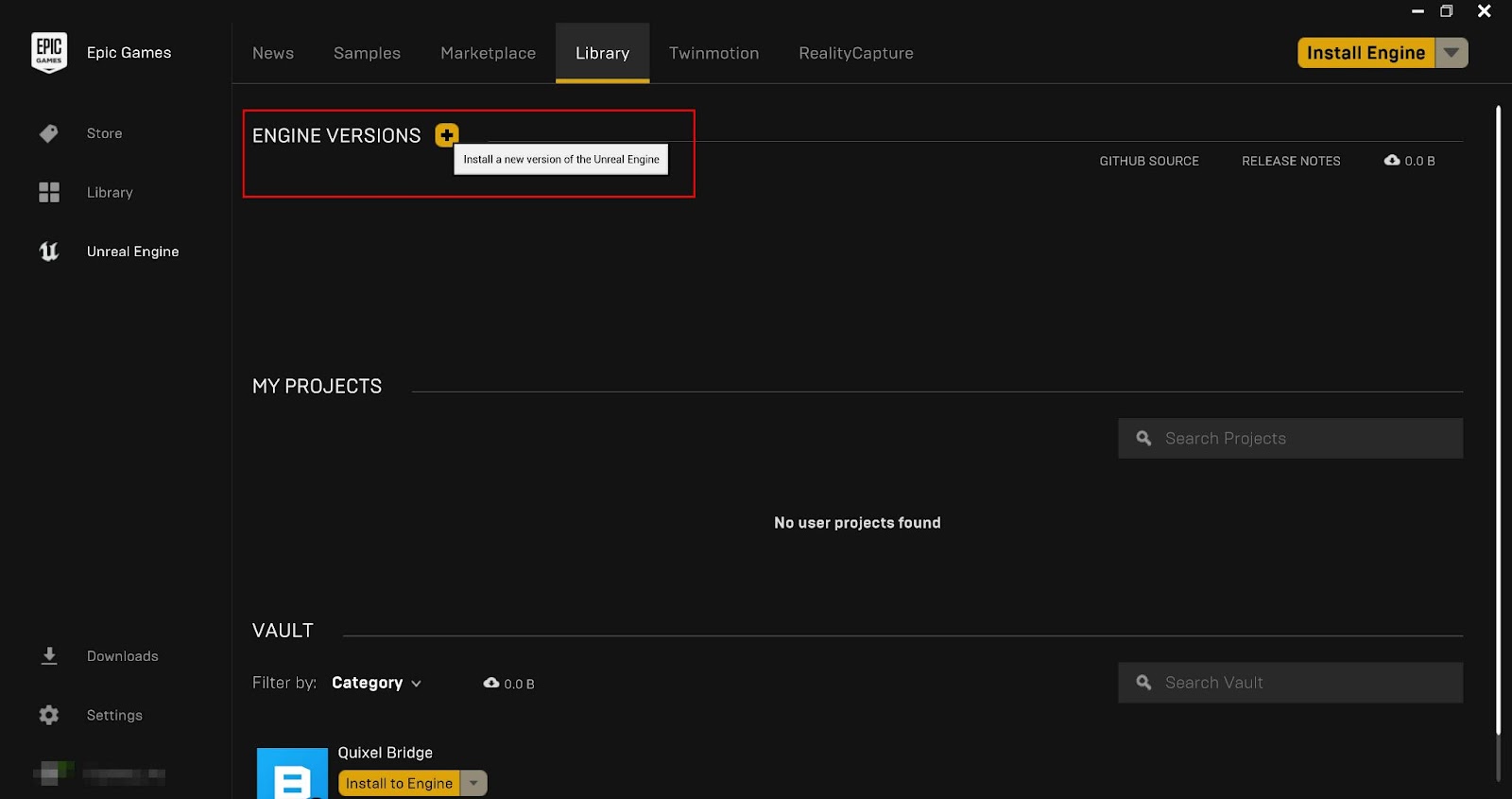This screenshot has height=799, width=1512.
Task: Click the Unreal Engine logo icon
Action: click(x=49, y=252)
